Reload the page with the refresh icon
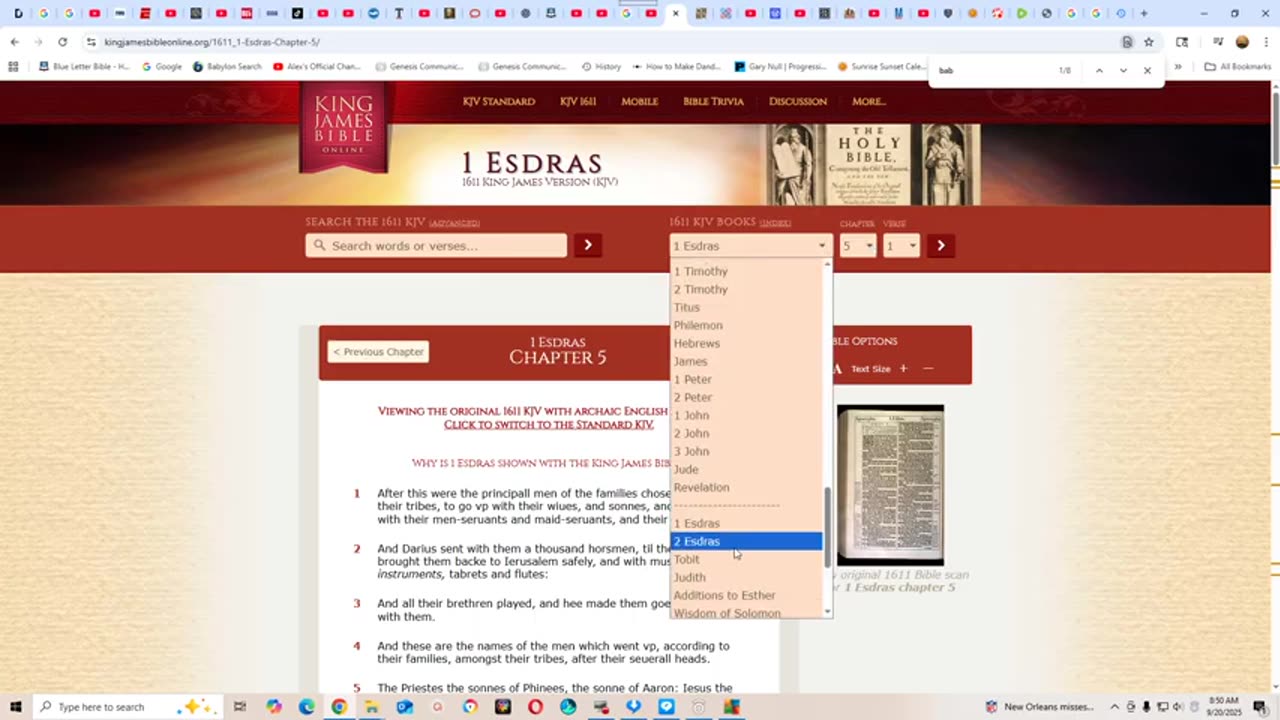Screen dimensions: 1280x720 [x=62, y=42]
